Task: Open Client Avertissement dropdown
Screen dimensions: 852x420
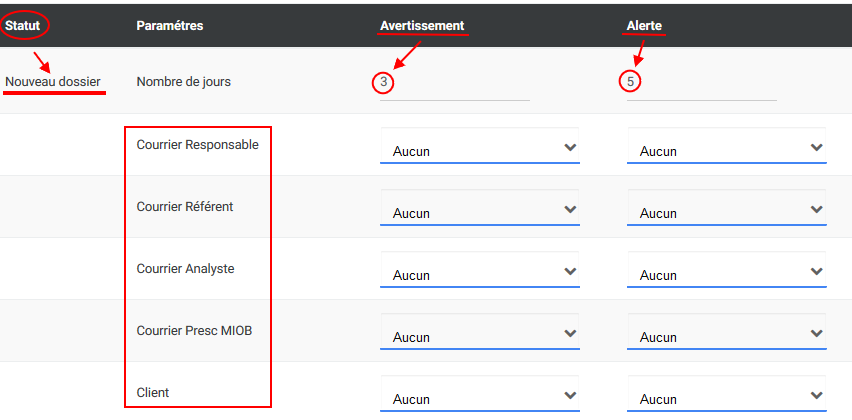Action: [479, 393]
